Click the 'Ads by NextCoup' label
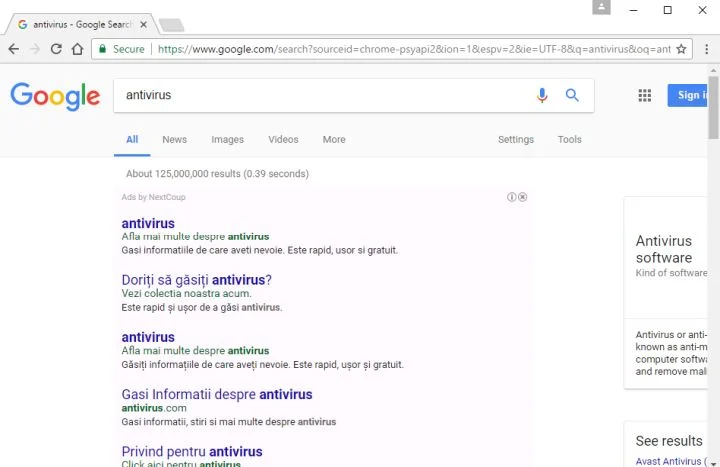Image resolution: width=720 pixels, height=467 pixels. pyautogui.click(x=153, y=197)
